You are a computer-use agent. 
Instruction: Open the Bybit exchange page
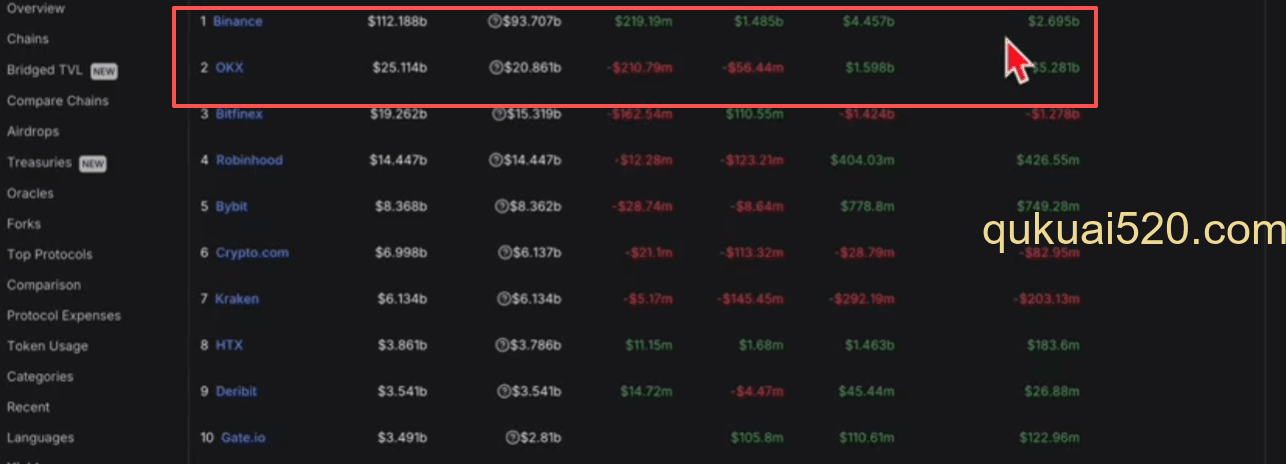click(x=231, y=207)
